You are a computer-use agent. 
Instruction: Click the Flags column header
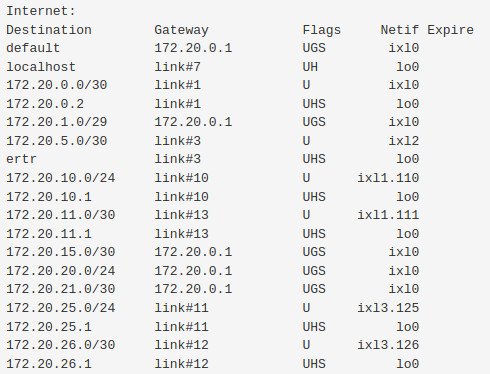pos(322,30)
